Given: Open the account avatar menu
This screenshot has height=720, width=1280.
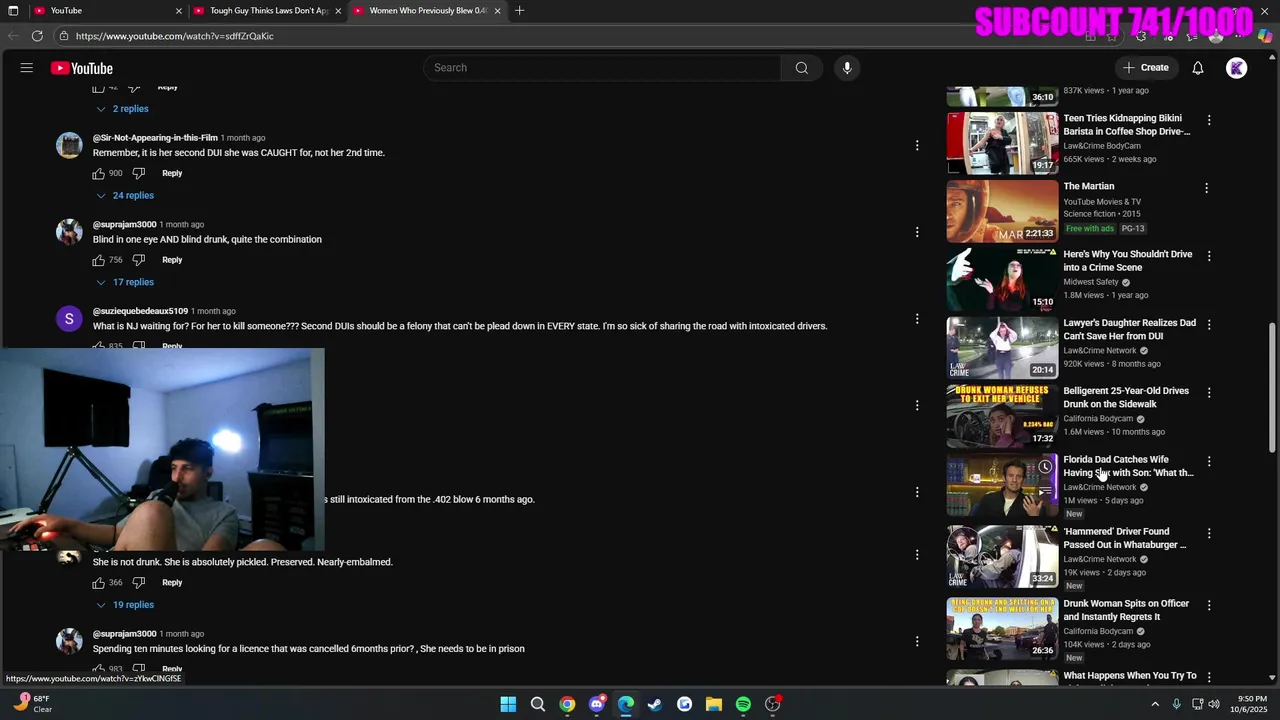Looking at the screenshot, I should pyautogui.click(x=1237, y=68).
